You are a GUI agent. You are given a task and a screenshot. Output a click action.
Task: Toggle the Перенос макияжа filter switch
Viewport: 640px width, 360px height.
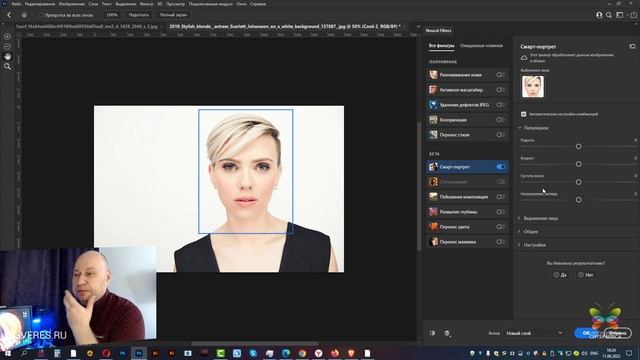[x=500, y=242]
